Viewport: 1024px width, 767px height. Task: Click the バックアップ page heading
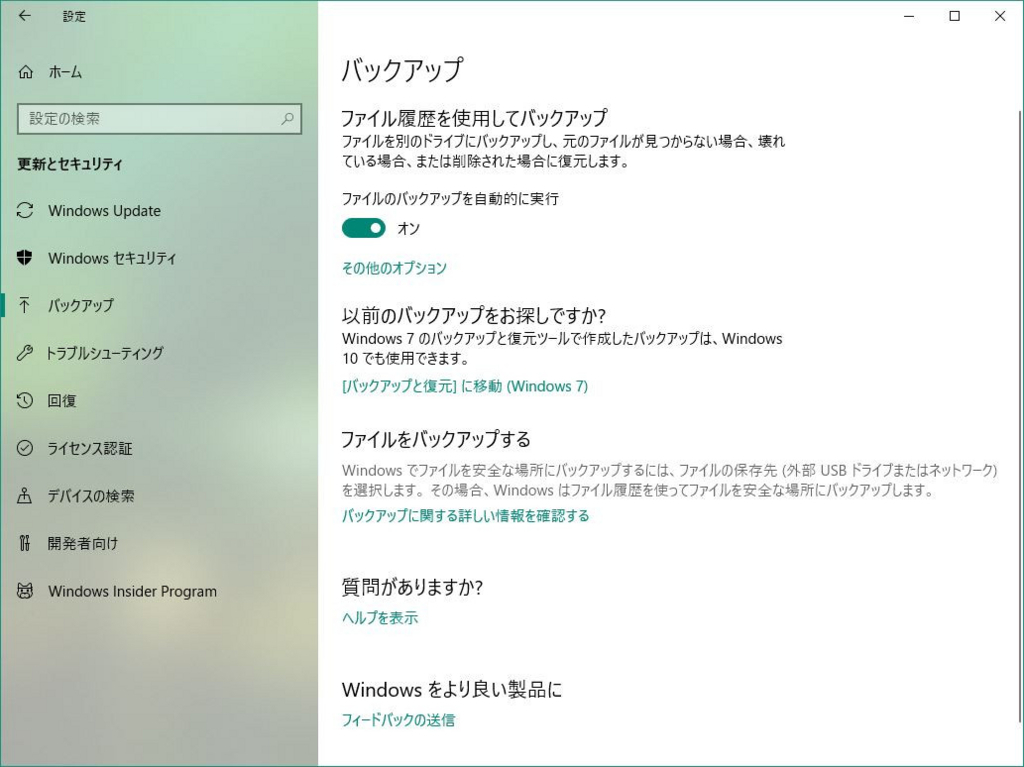402,70
